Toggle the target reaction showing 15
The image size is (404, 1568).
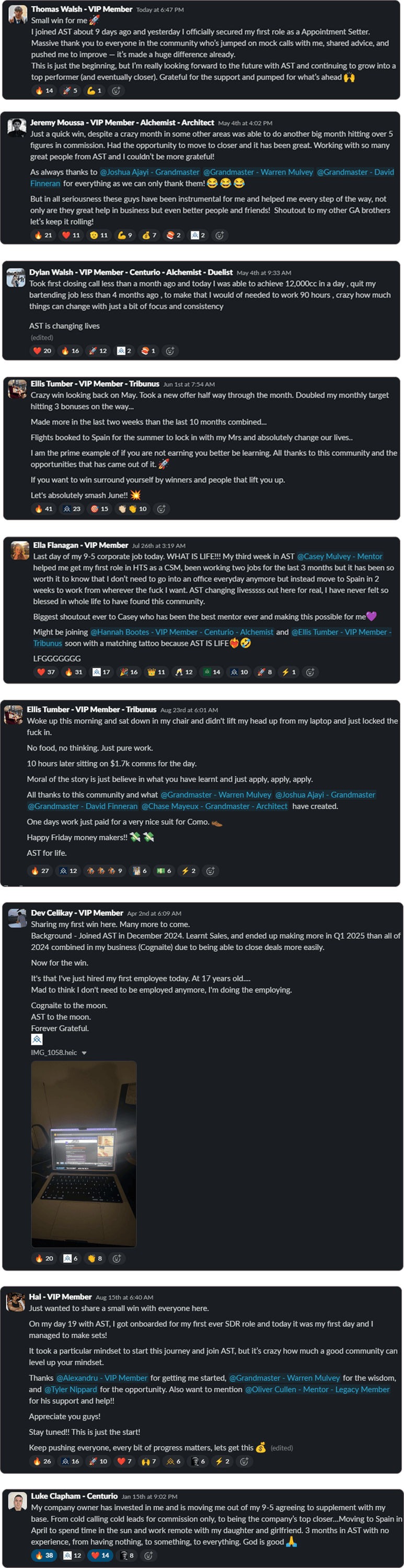(x=99, y=509)
